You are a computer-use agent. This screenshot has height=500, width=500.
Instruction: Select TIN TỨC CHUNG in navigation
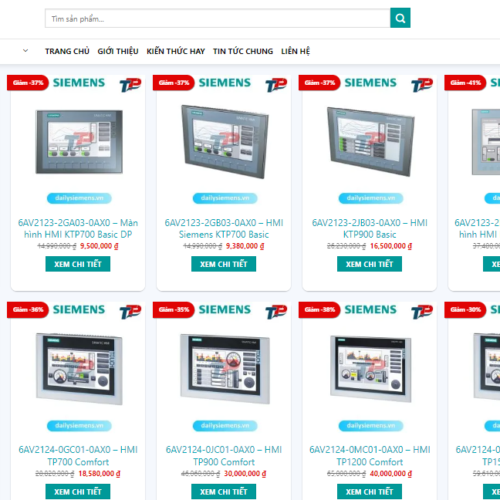tap(243, 51)
